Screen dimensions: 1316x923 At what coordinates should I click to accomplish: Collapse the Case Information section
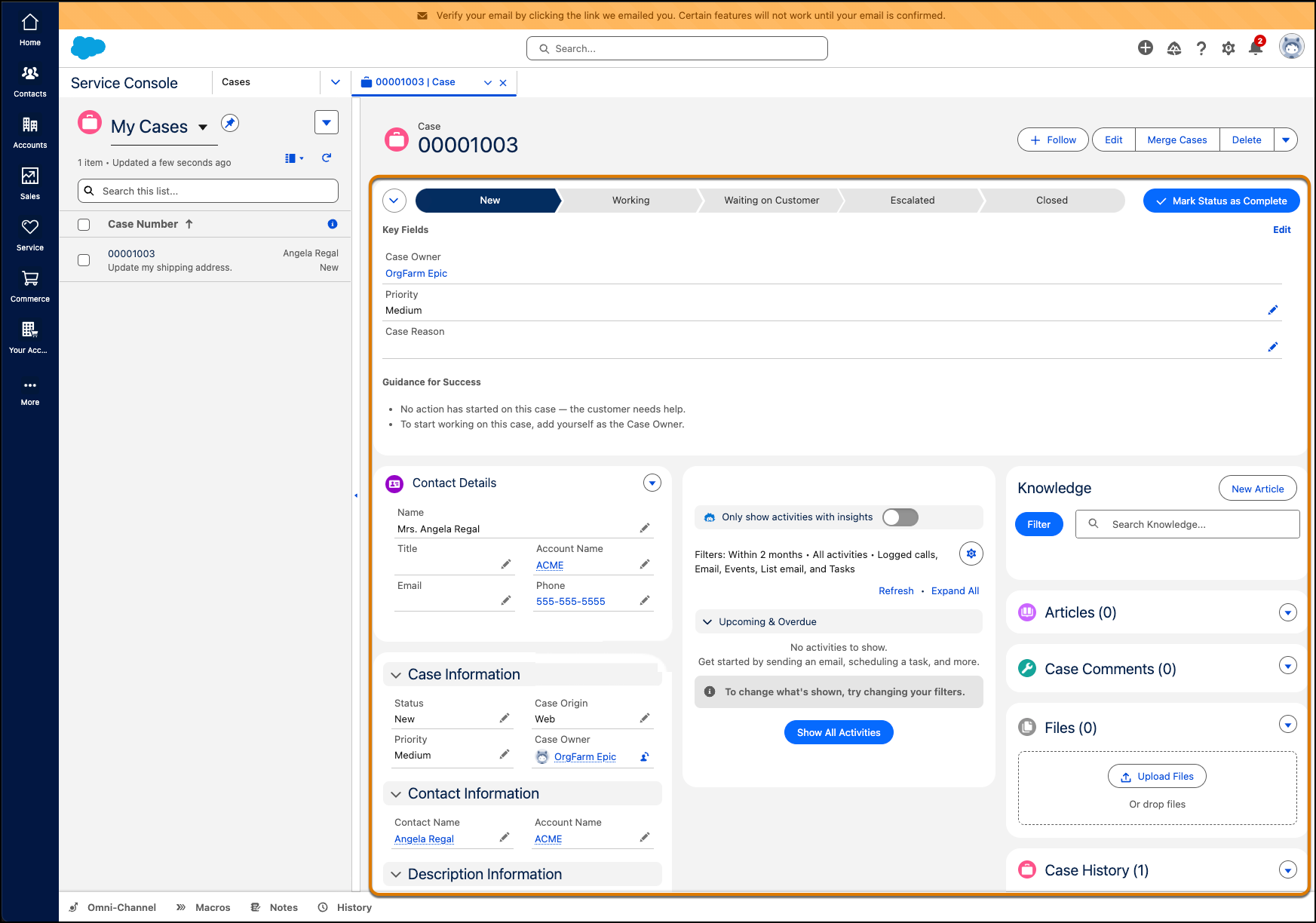pos(396,675)
